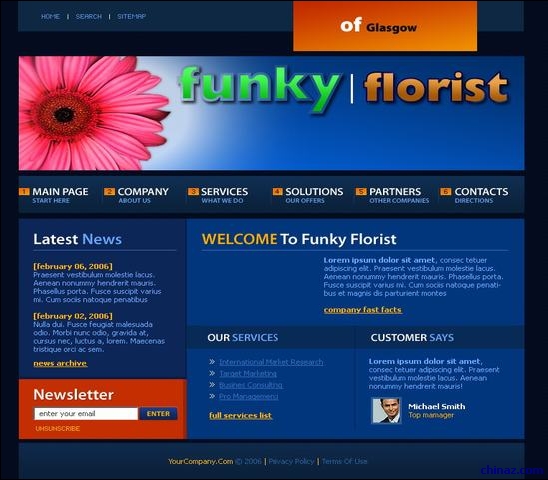Follow the company fast facts link
This screenshot has height=480, width=548.
(x=362, y=310)
